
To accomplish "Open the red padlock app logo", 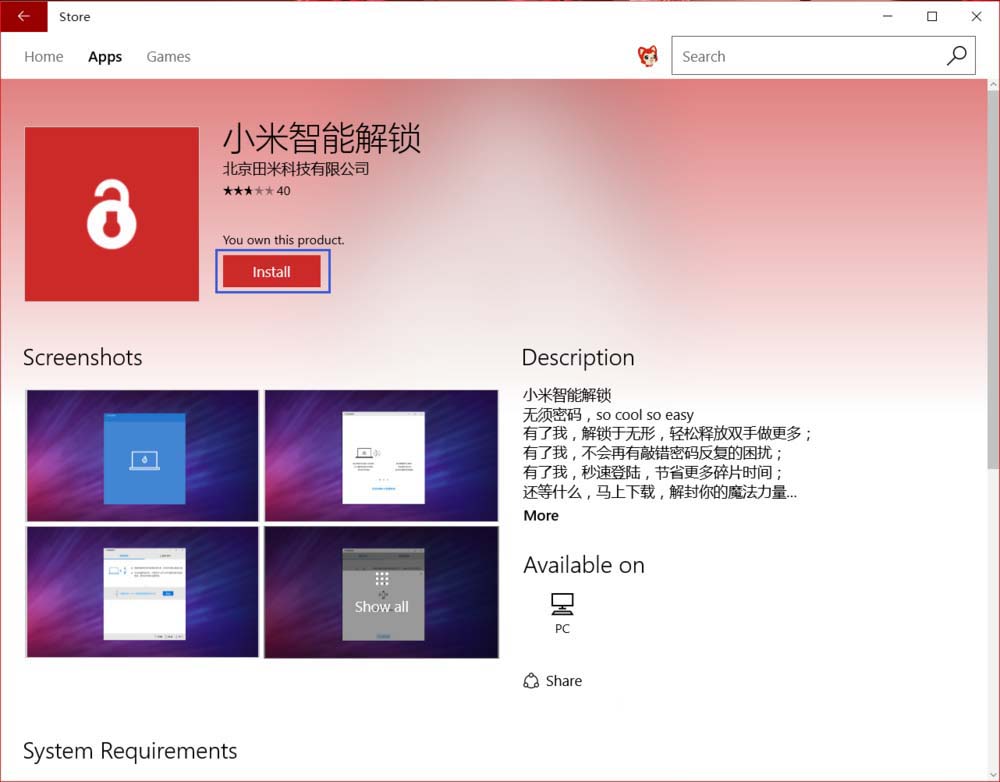I will tap(112, 214).
